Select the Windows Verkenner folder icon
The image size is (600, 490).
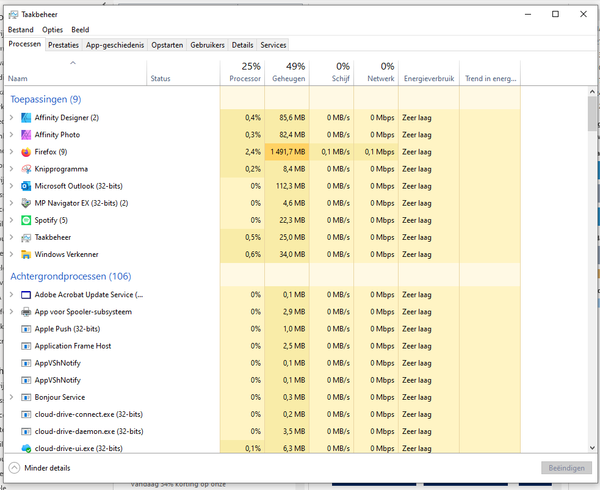(x=26, y=254)
